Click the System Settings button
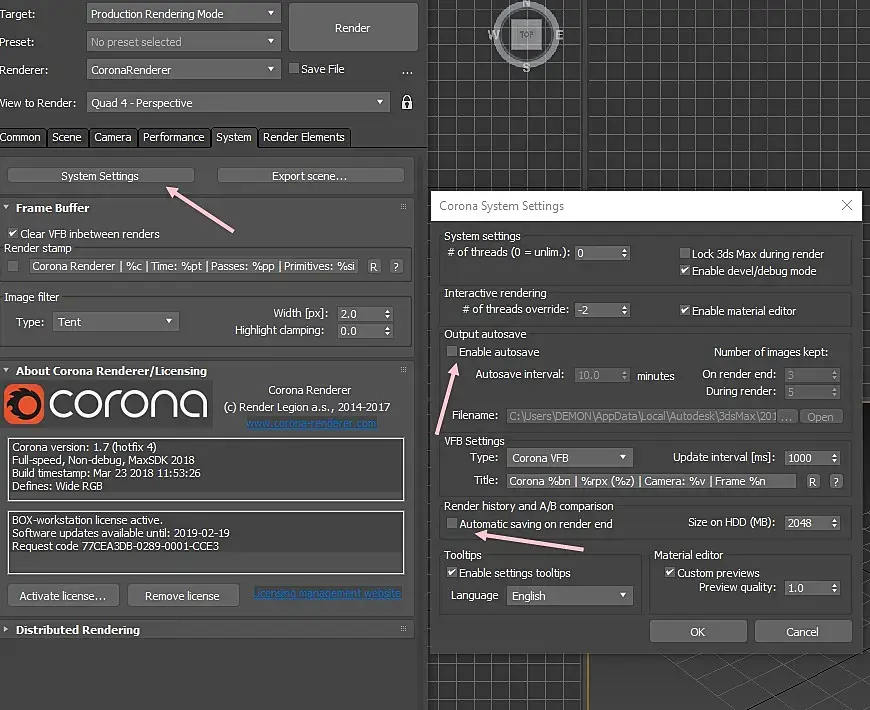The height and width of the screenshot is (710, 870). (x=100, y=176)
